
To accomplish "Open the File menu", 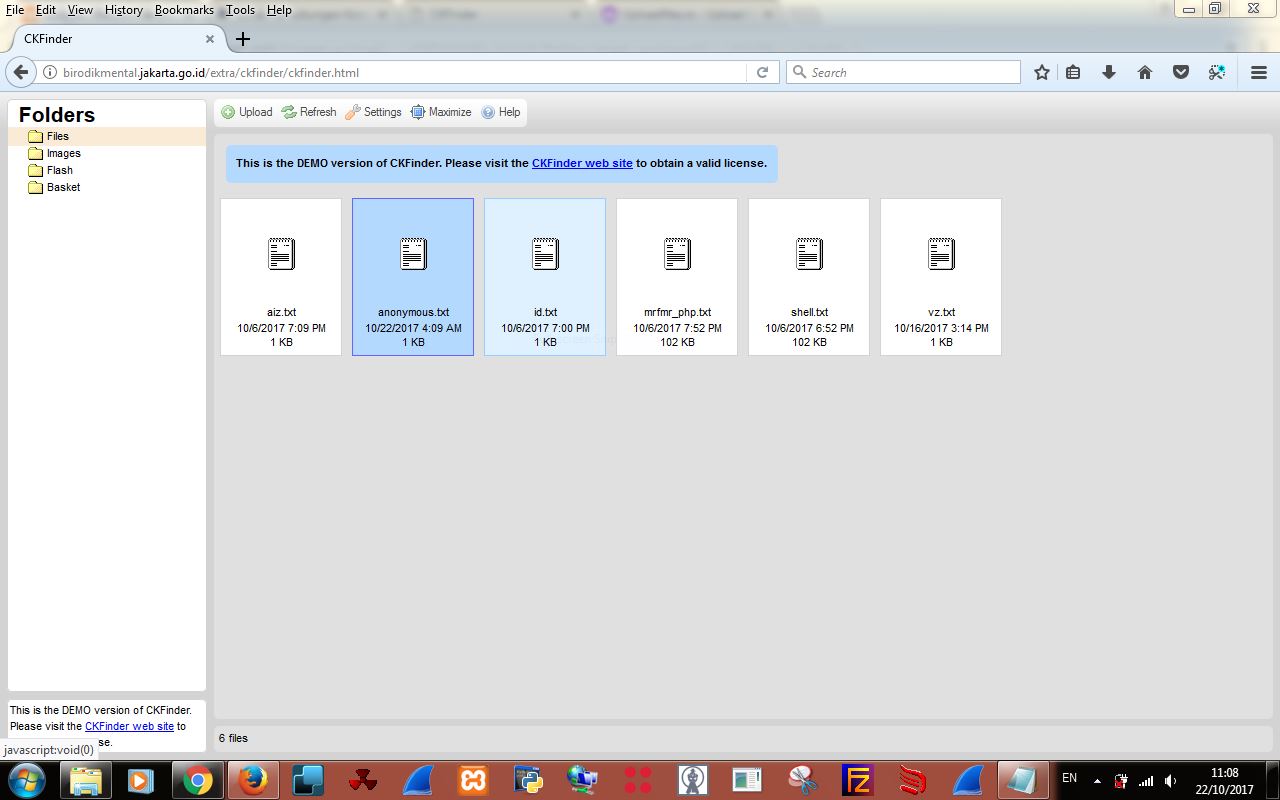I will [x=14, y=10].
